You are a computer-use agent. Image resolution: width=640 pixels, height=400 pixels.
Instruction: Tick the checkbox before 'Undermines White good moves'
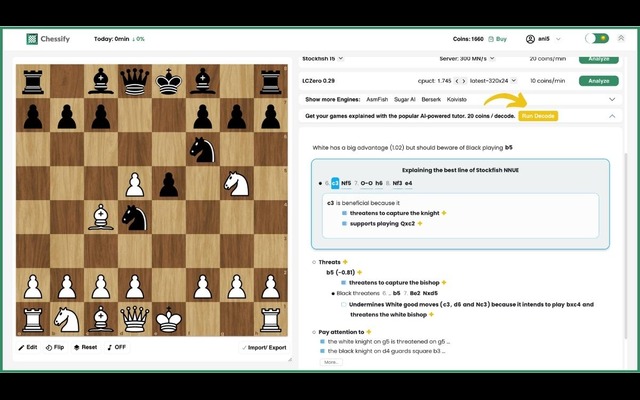coord(344,304)
